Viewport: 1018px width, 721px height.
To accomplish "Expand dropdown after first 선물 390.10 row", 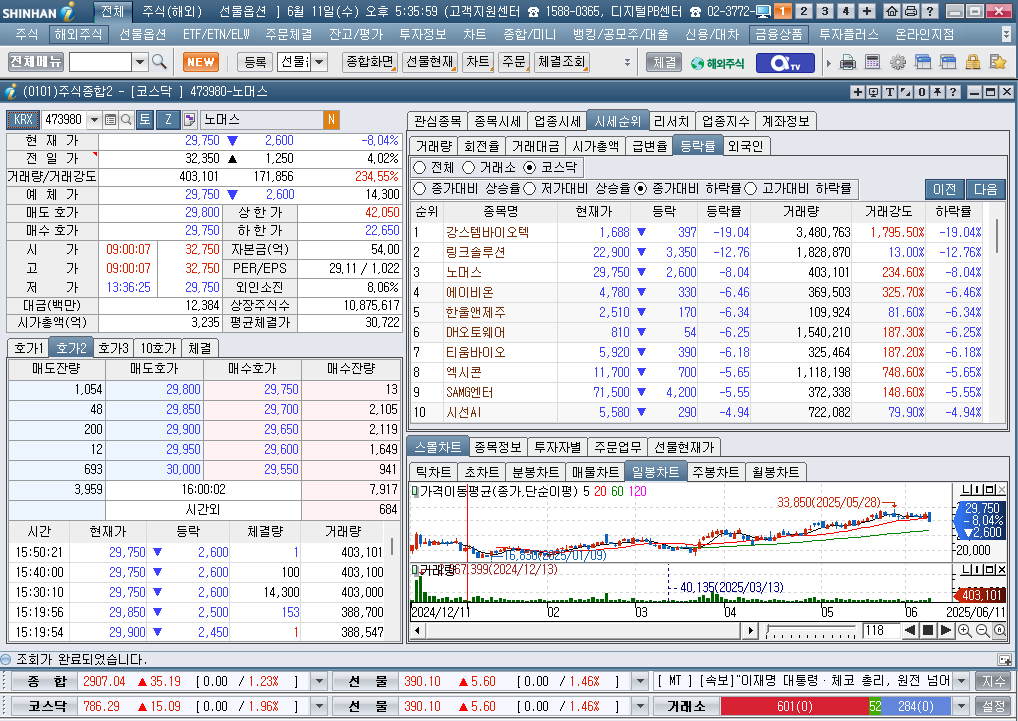I will coord(640,681).
